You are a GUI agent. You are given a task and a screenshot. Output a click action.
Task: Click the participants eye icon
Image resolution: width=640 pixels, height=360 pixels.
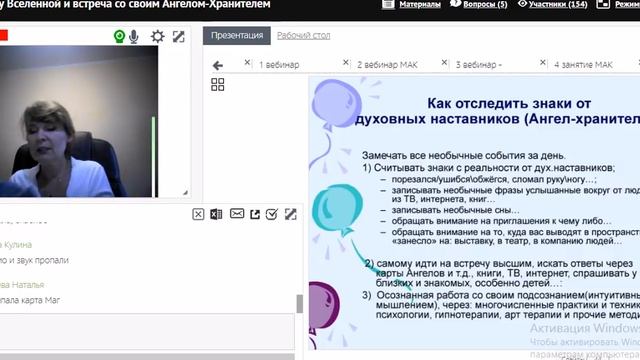coord(522,4)
